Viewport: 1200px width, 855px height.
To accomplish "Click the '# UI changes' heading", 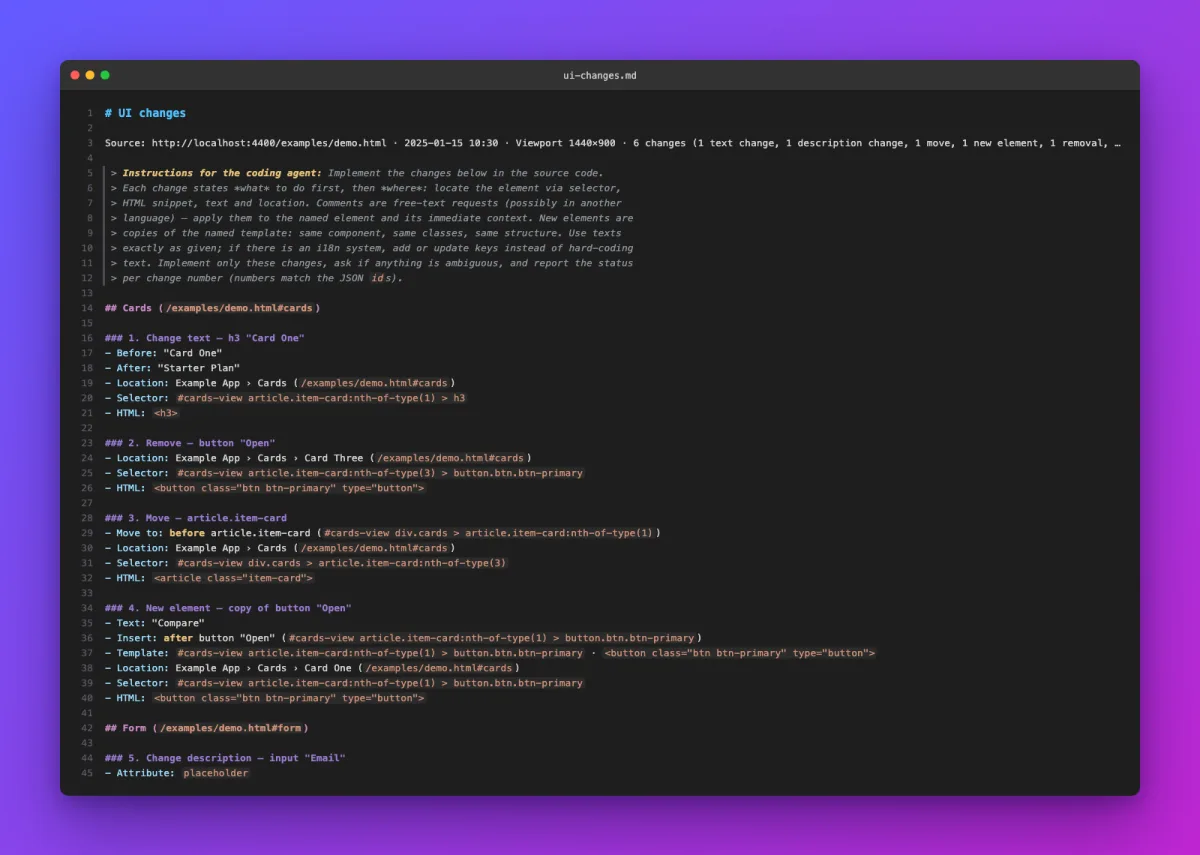I will click(145, 113).
